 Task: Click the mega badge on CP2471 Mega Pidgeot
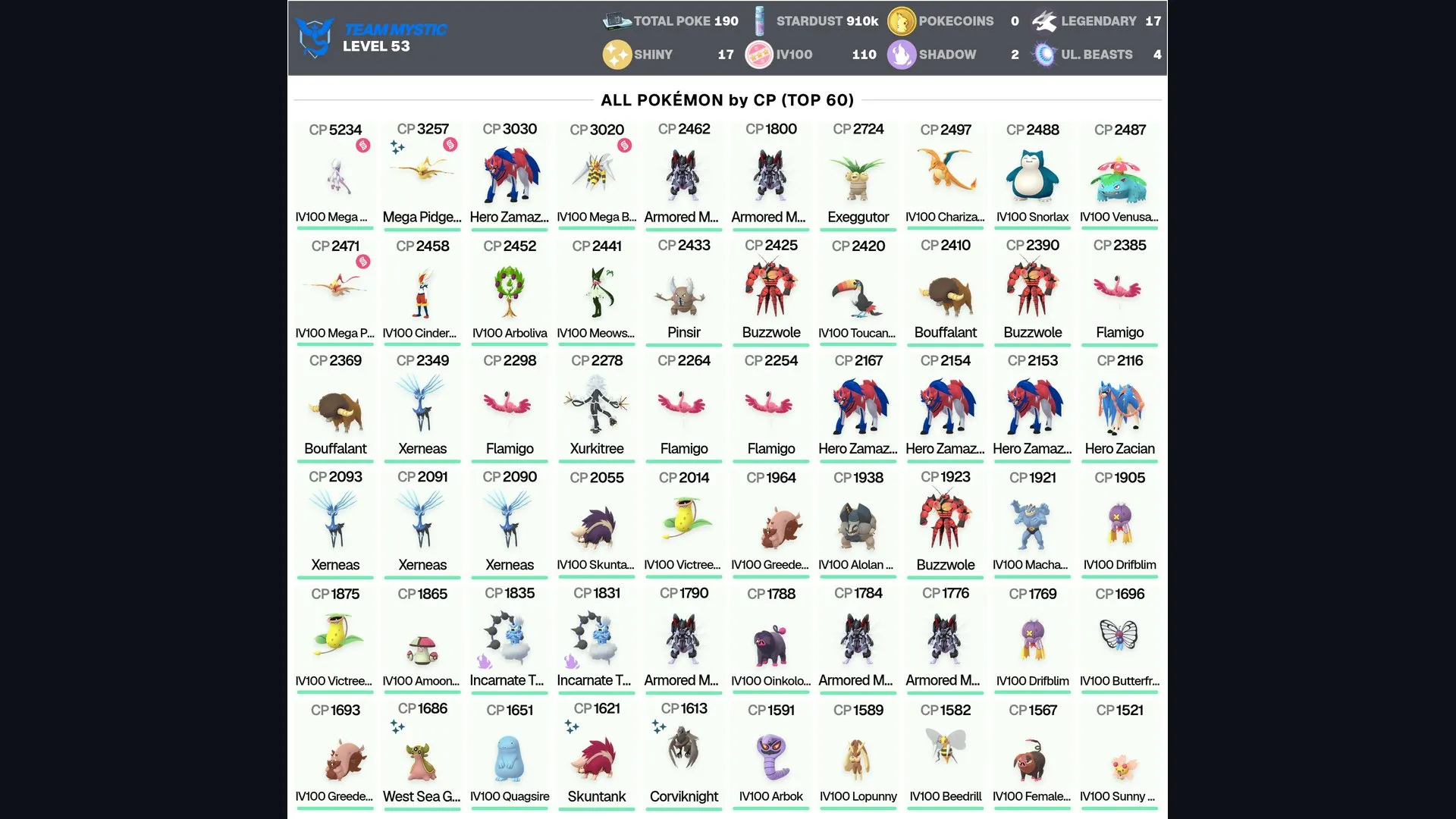coord(363,262)
